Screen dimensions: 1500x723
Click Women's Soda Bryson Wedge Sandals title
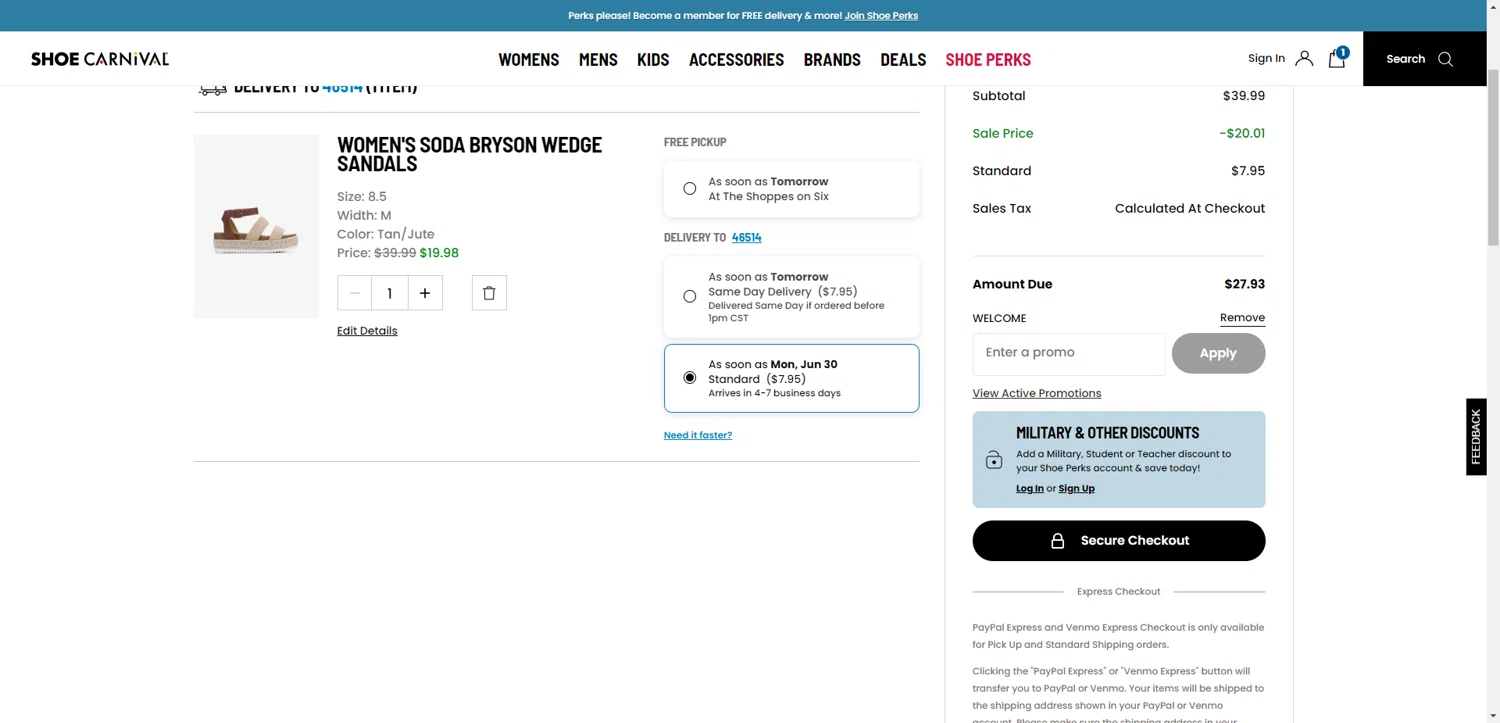tap(470, 154)
